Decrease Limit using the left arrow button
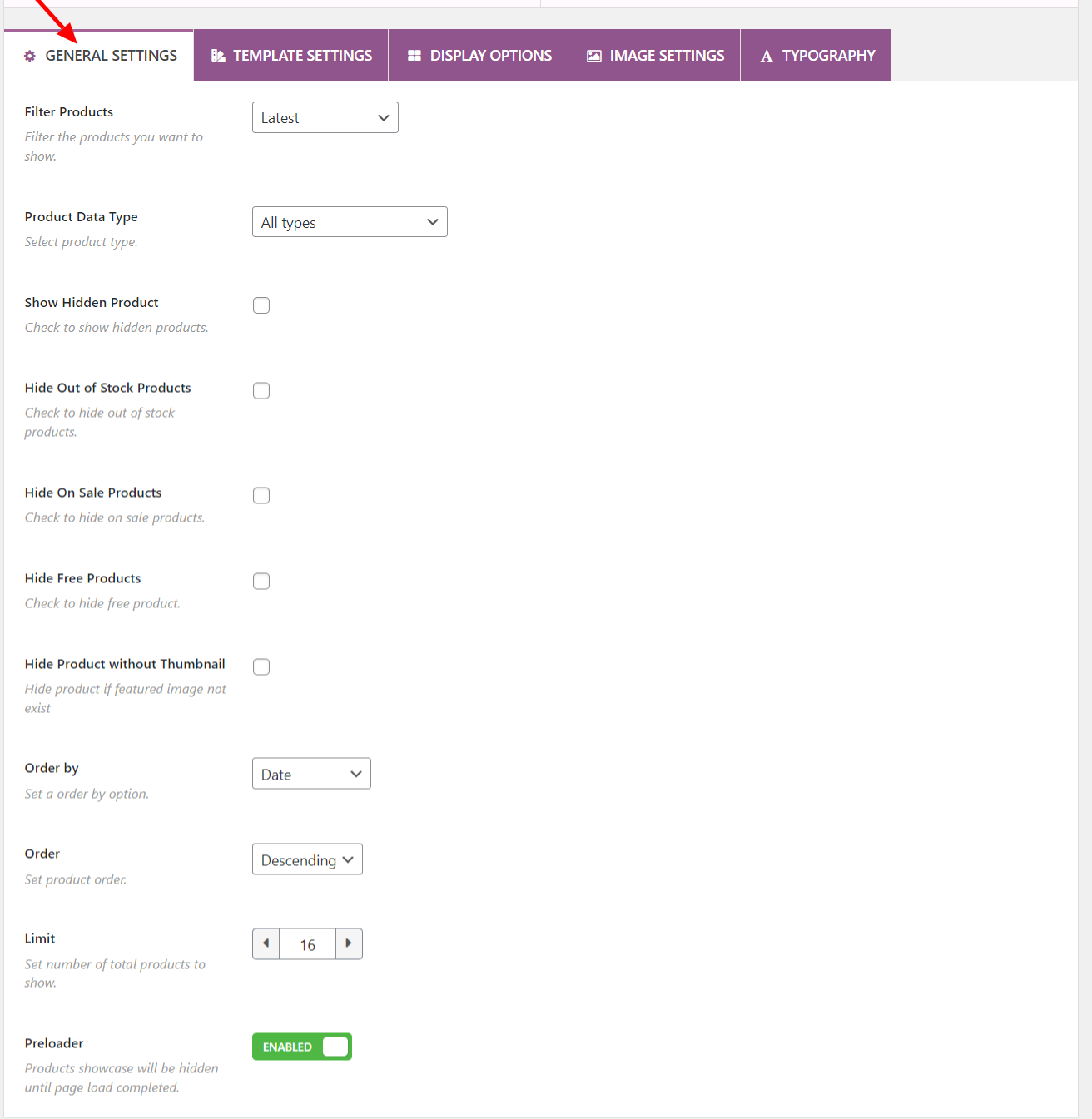The width and height of the screenshot is (1092, 1119). pos(266,943)
